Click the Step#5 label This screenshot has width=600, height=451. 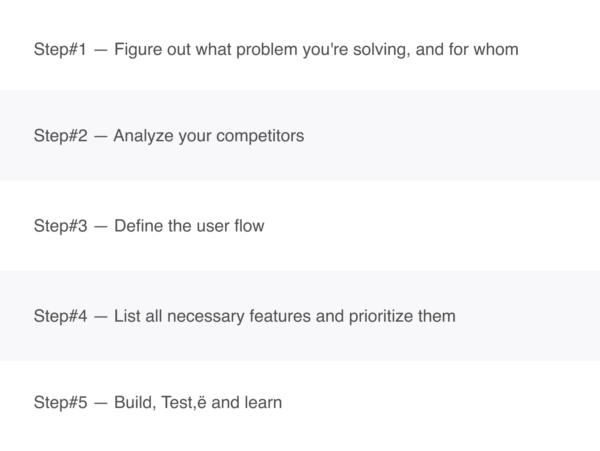tap(60, 402)
